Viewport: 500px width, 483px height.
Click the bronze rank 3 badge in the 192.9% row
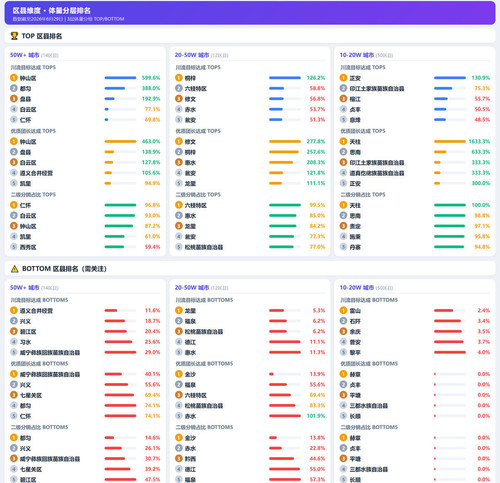coord(14,99)
